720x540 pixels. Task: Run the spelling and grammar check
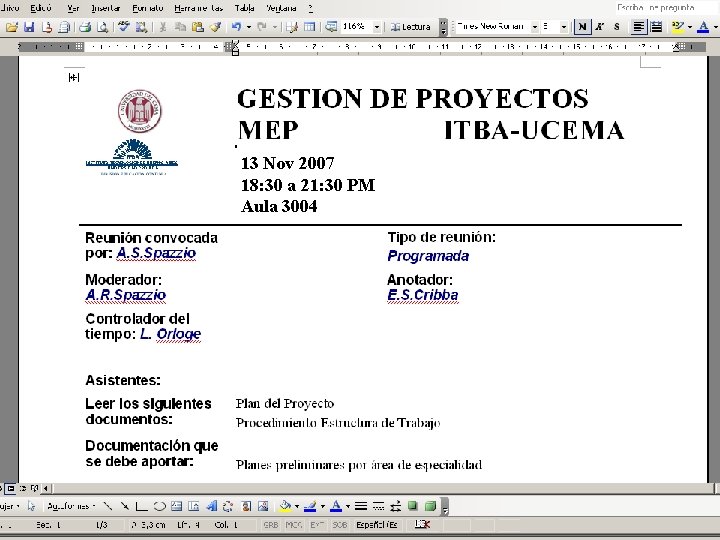(123, 27)
